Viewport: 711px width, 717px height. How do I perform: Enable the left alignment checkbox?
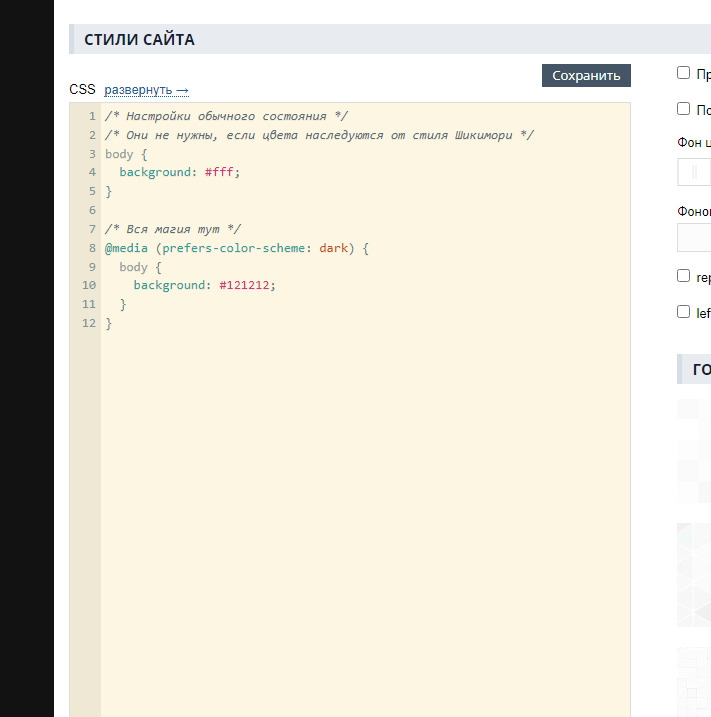tap(684, 312)
